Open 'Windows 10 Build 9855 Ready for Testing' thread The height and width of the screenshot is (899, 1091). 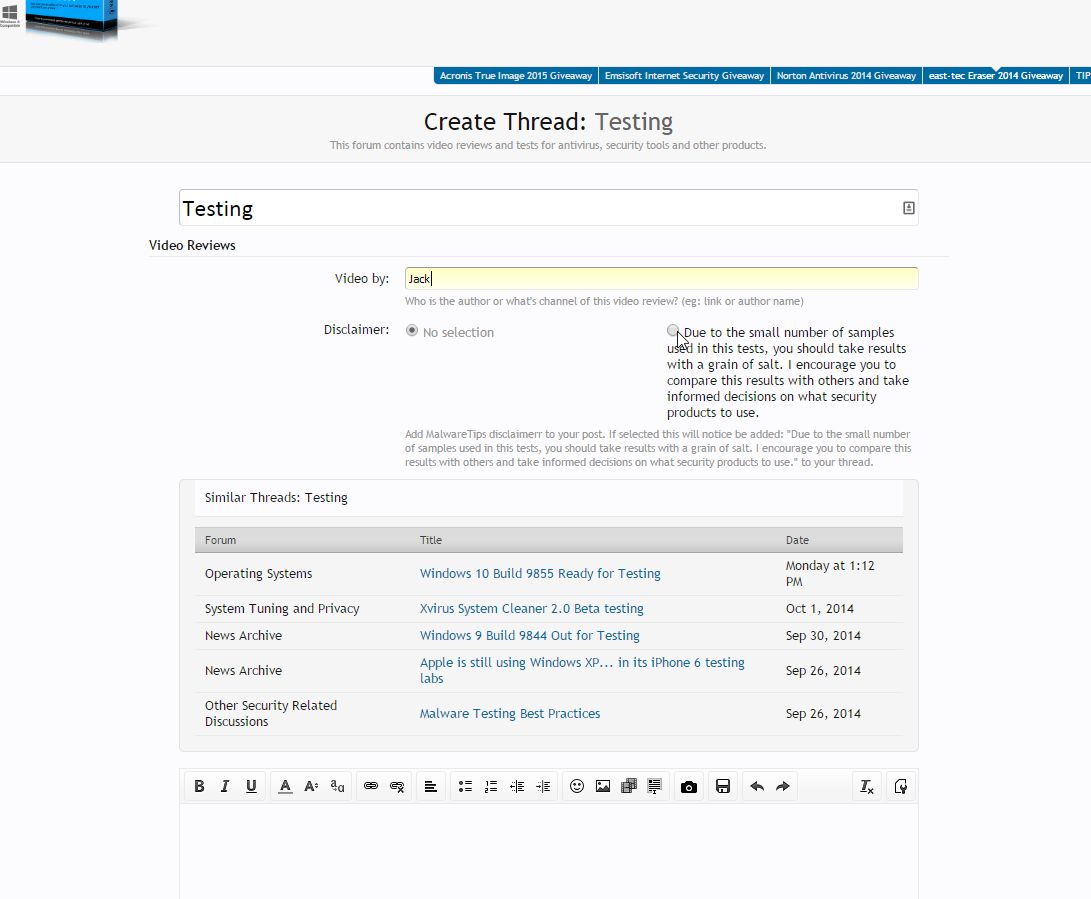[540, 573]
